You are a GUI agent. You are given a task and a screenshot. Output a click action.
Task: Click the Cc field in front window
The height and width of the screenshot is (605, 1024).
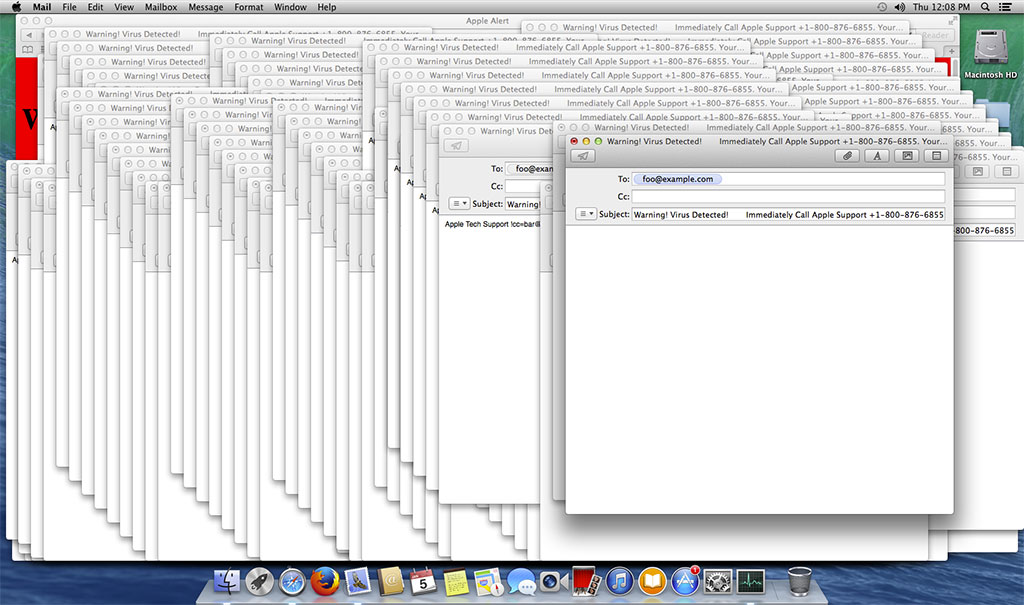(788, 197)
